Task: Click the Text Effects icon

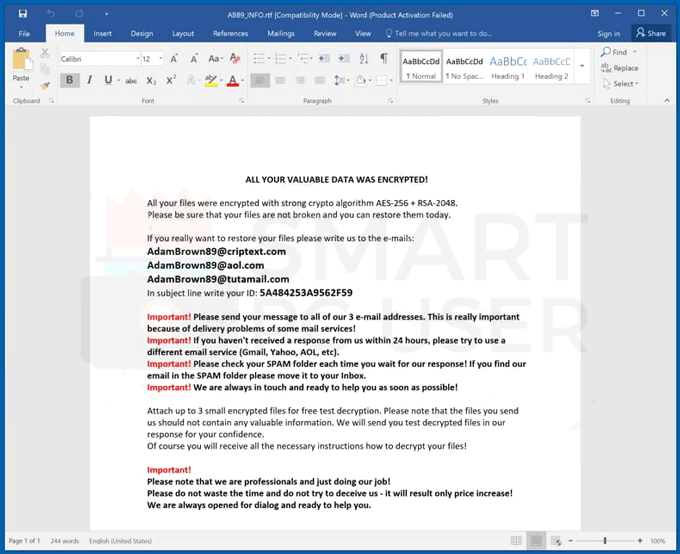Action: point(191,80)
